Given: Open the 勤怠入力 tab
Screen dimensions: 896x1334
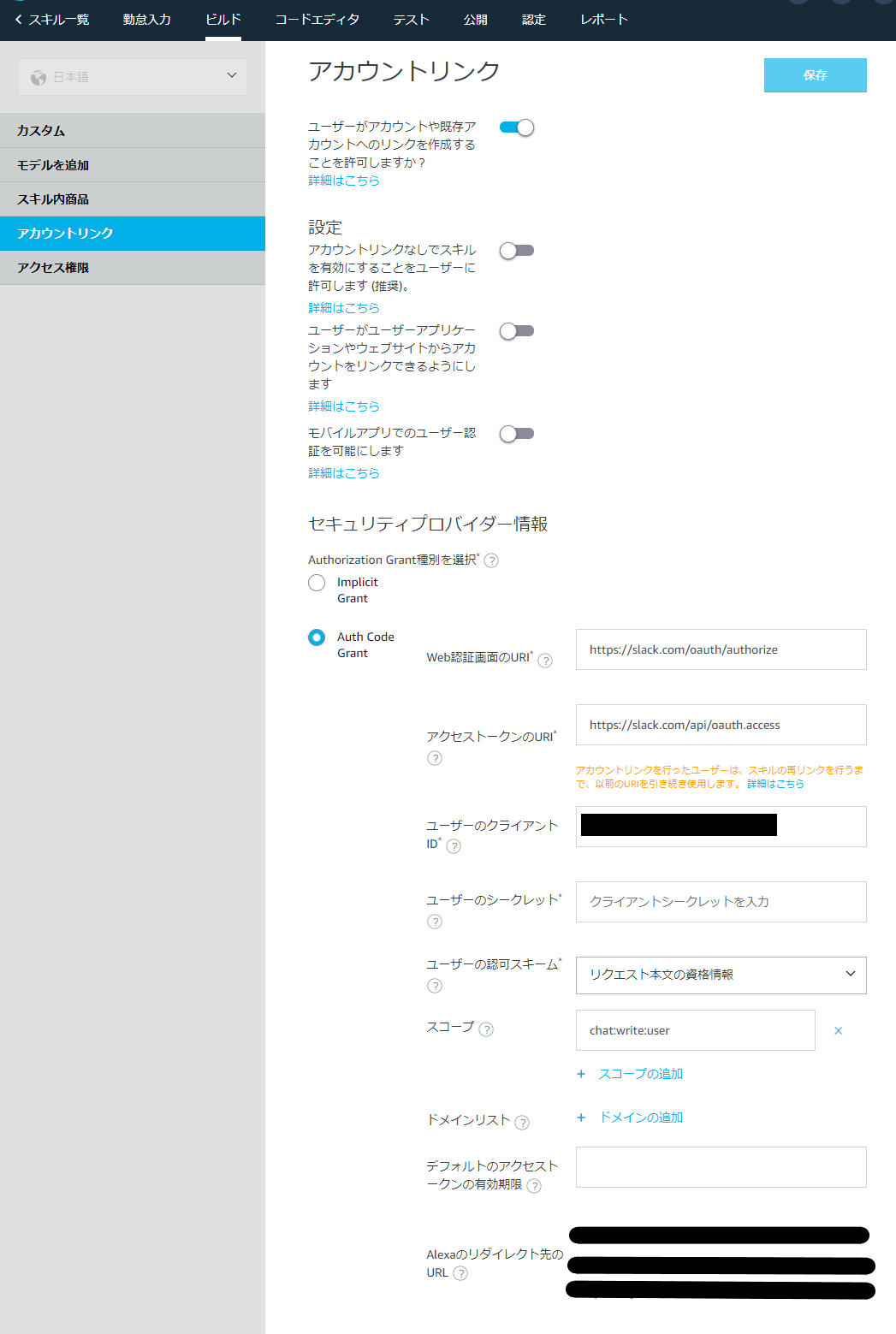Looking at the screenshot, I should pos(146,20).
